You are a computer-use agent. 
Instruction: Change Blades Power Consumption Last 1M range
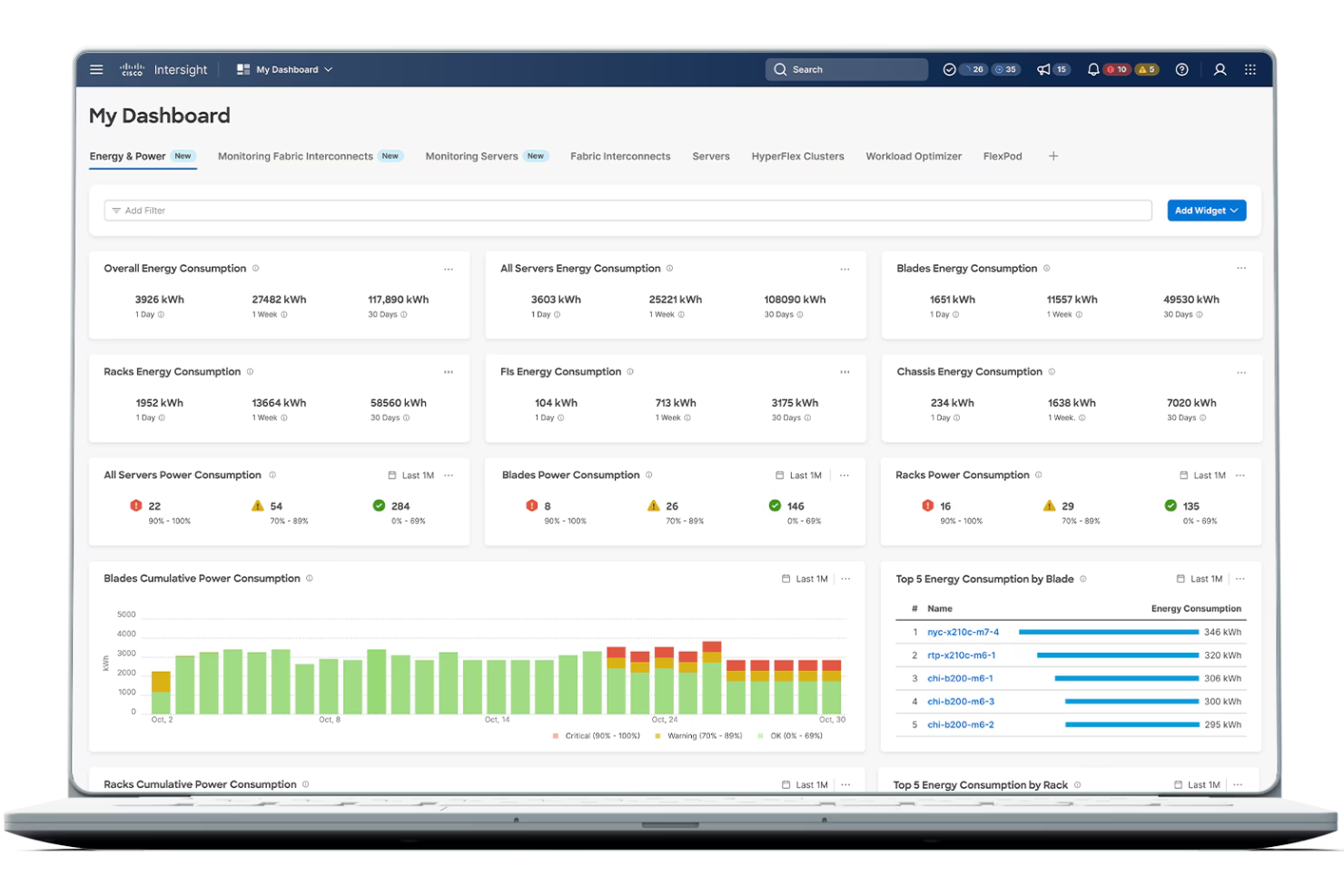click(x=798, y=475)
